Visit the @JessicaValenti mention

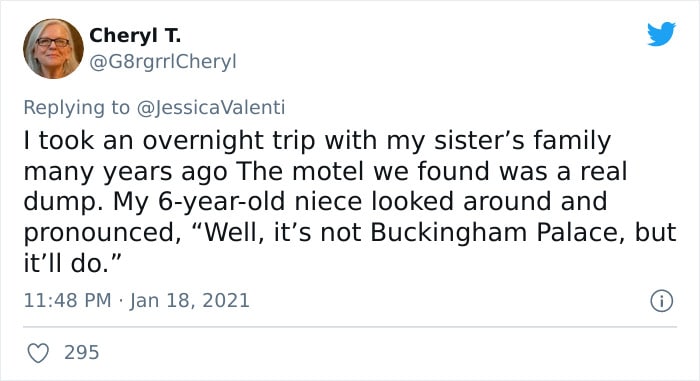tap(211, 108)
